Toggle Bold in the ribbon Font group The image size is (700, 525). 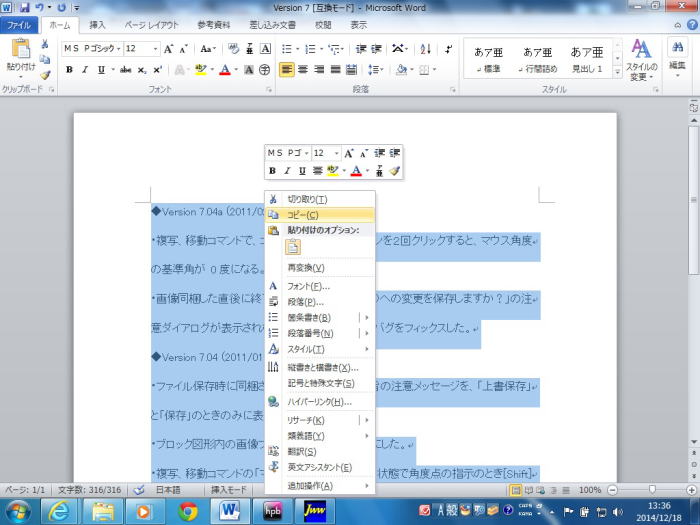pos(69,70)
